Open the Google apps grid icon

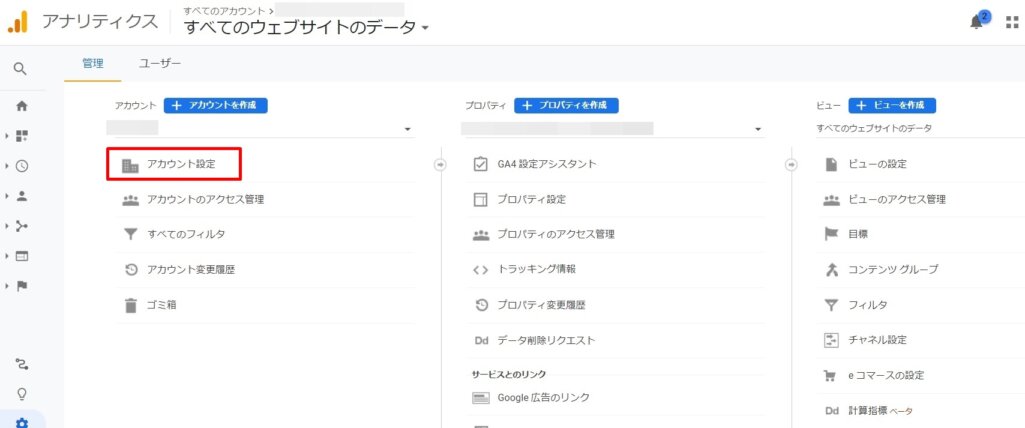[1013, 23]
